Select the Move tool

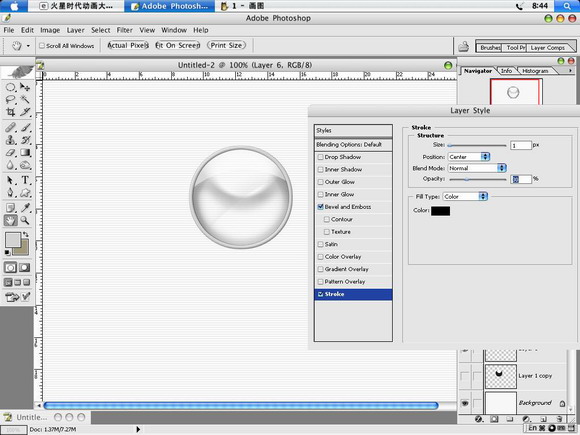coord(25,87)
